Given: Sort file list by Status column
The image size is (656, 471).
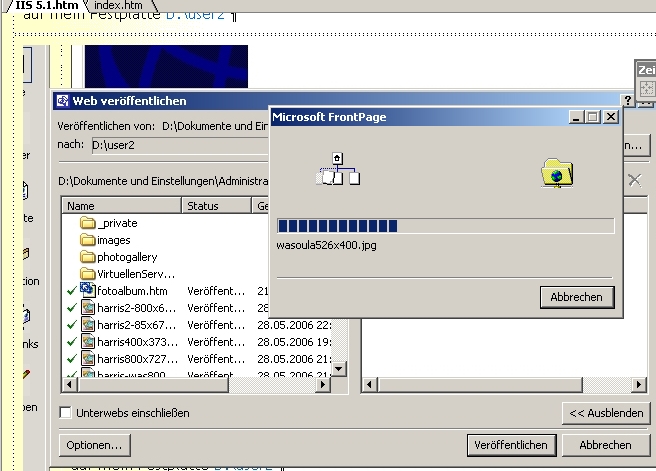Looking at the screenshot, I should pos(215,205).
